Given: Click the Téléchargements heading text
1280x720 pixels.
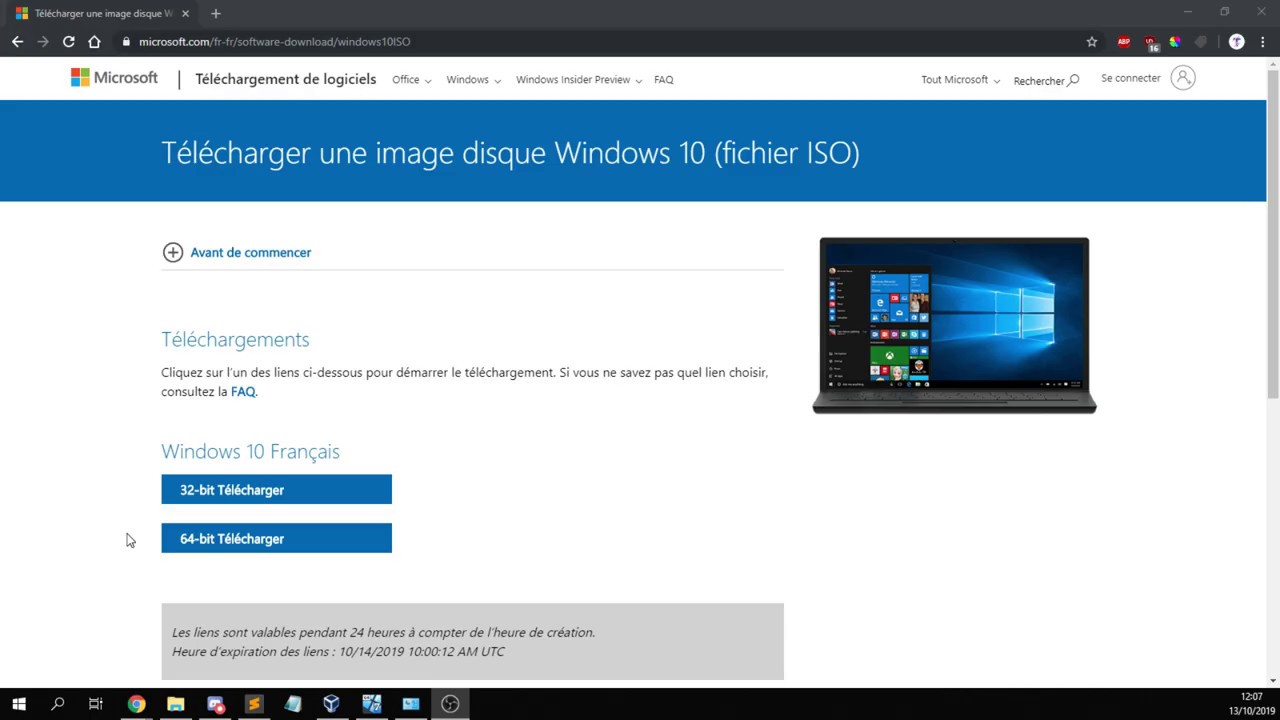Looking at the screenshot, I should 235,340.
